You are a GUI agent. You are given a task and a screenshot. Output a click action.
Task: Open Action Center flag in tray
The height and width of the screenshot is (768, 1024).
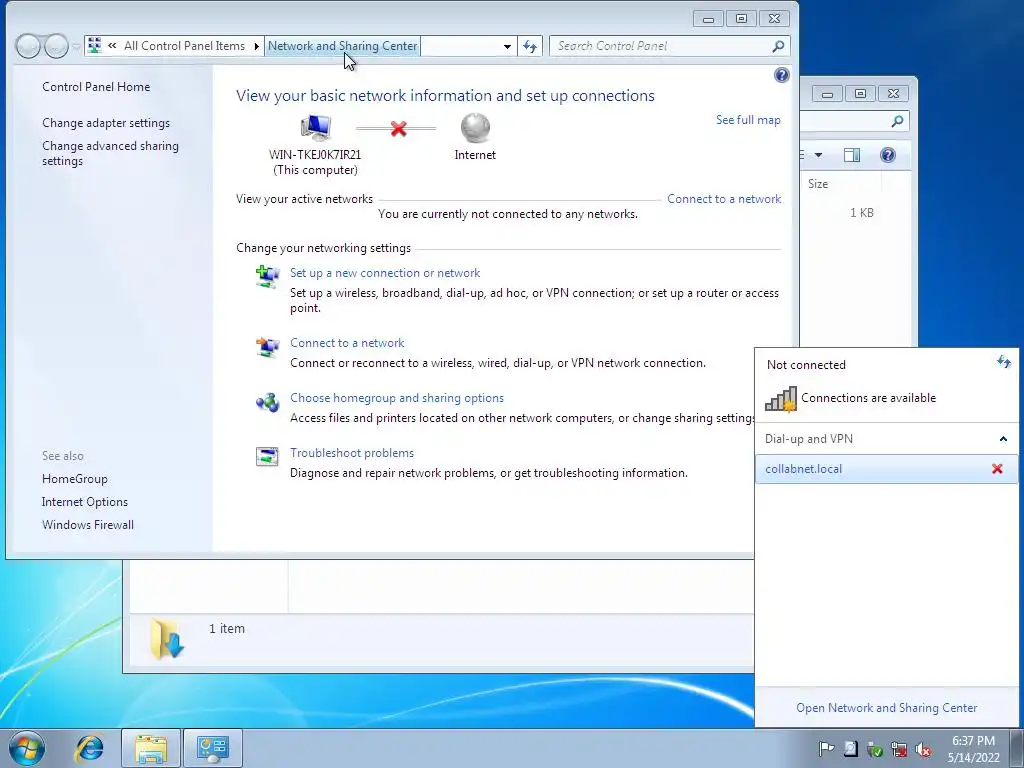tap(826, 749)
